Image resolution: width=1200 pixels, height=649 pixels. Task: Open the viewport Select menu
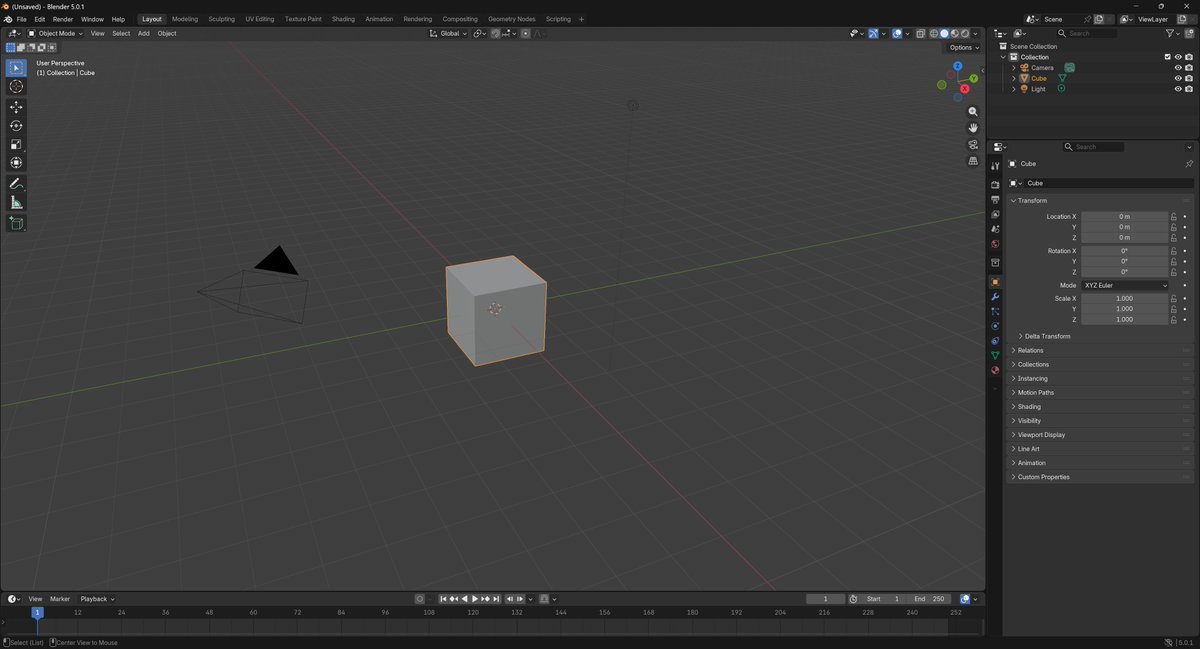tap(121, 33)
